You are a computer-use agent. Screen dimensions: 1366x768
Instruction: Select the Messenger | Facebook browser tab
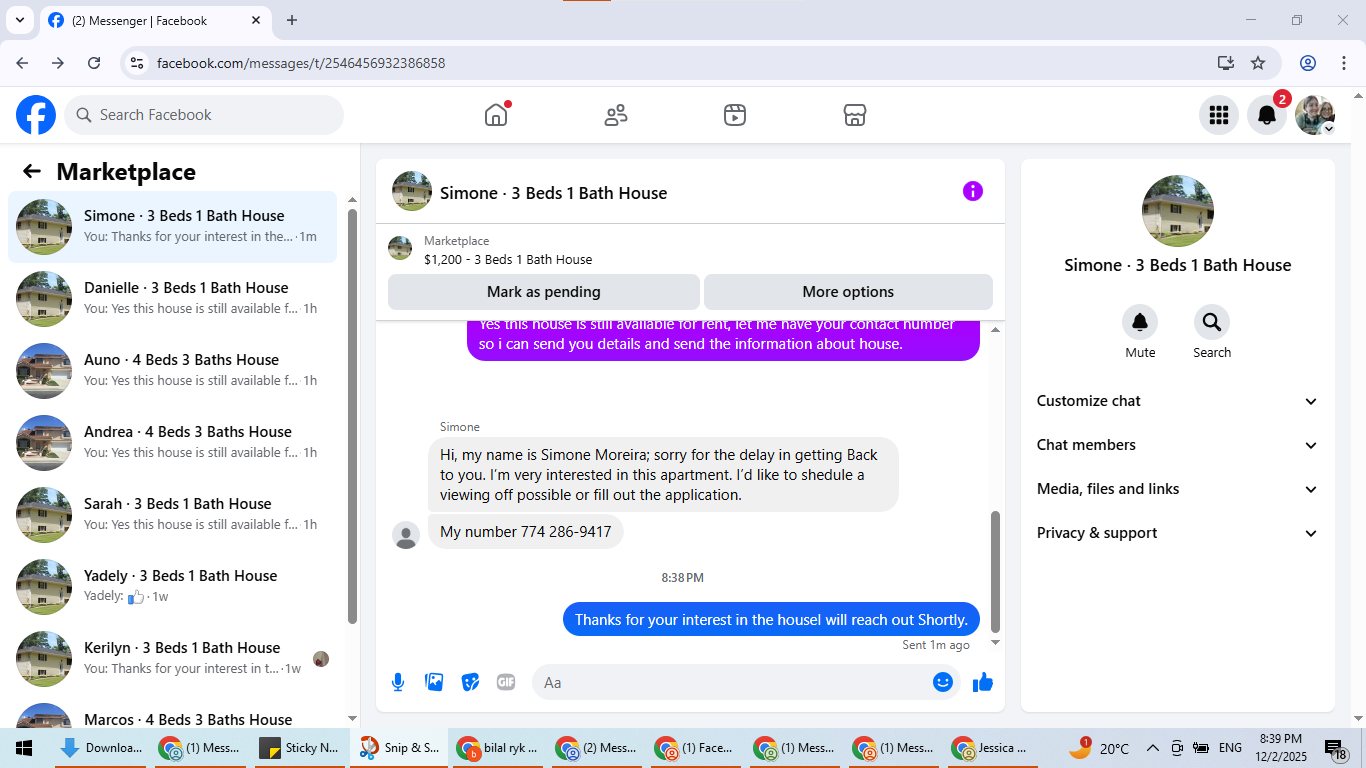(155, 21)
